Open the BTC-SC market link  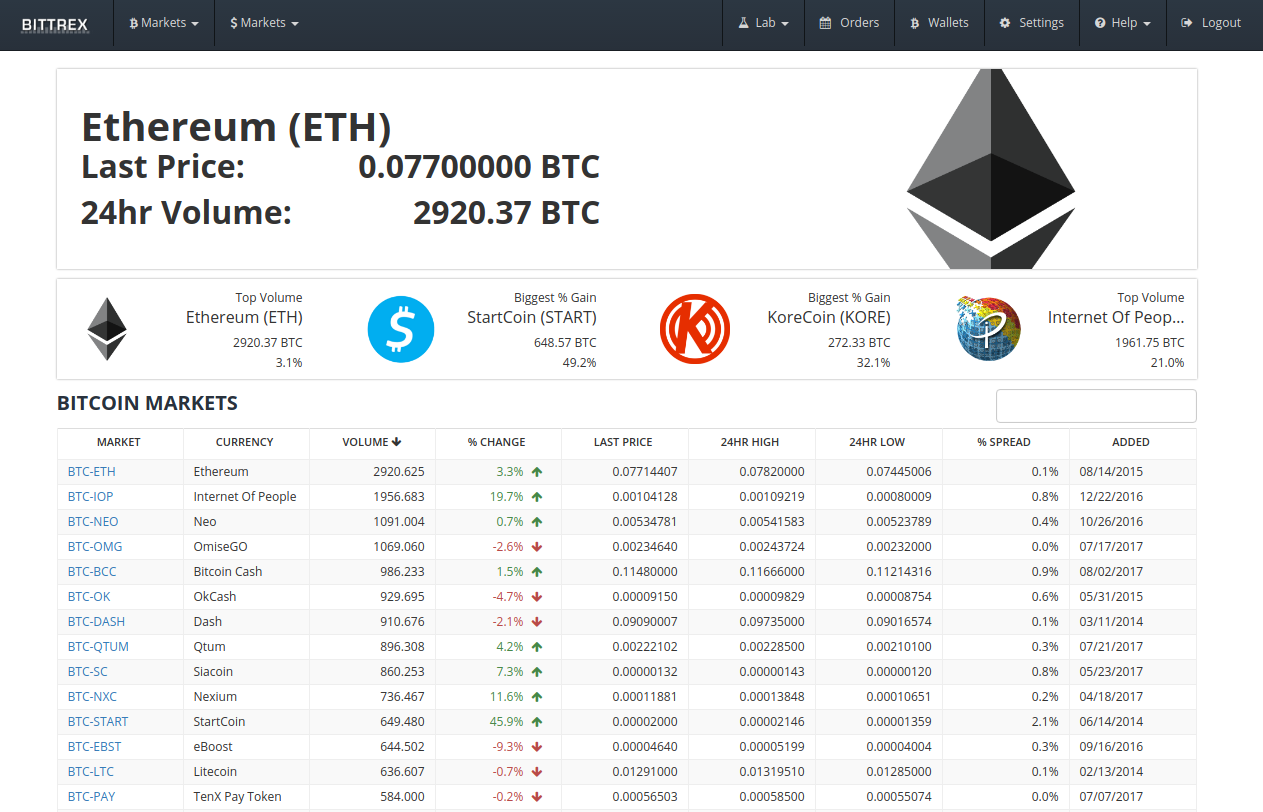point(88,672)
